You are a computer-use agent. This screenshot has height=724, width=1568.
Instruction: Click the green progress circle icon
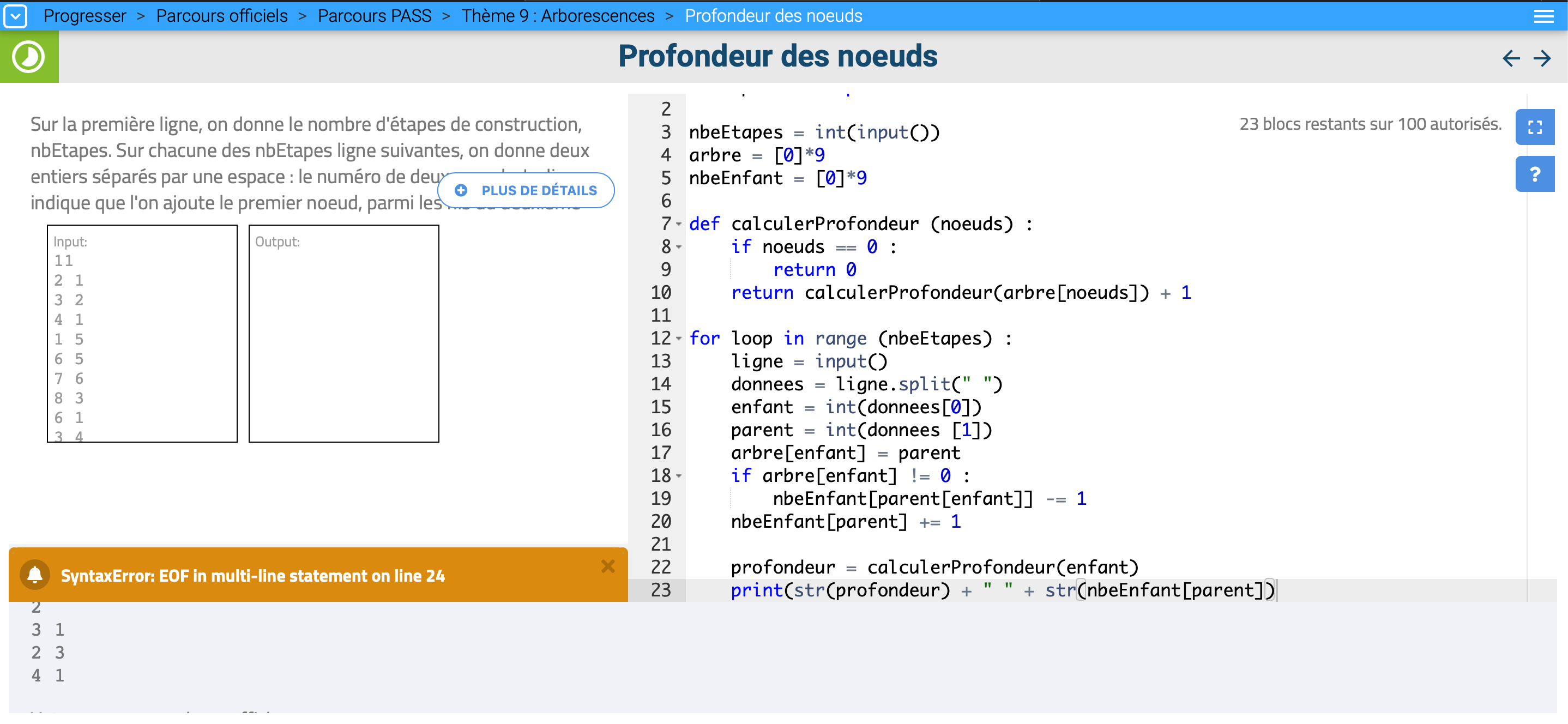[28, 57]
